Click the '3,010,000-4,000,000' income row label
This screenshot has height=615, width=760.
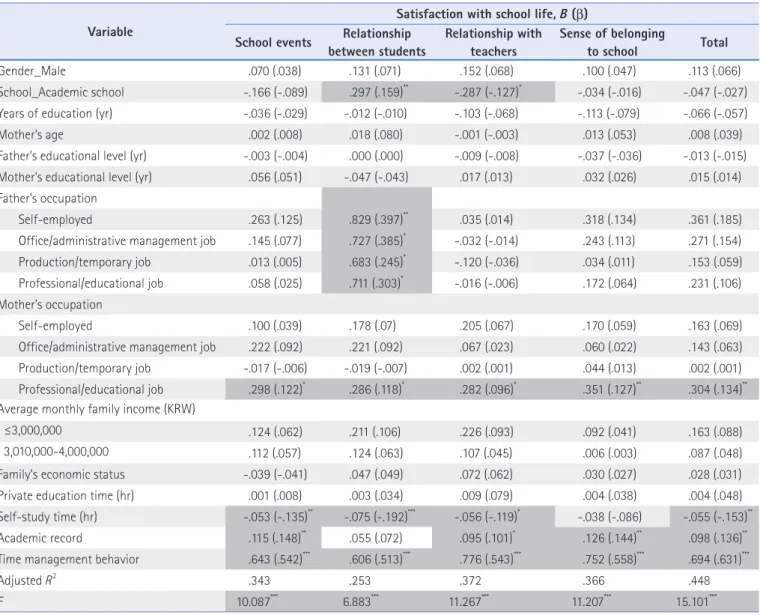(56, 452)
